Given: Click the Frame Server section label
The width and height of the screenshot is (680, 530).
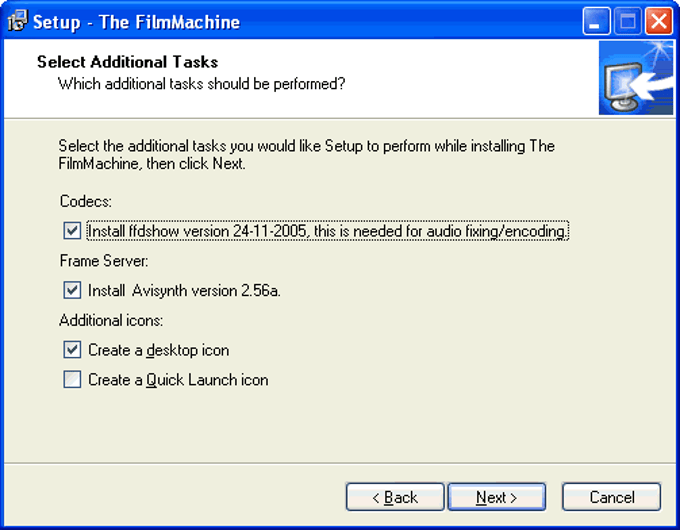Looking at the screenshot, I should tap(104, 261).
